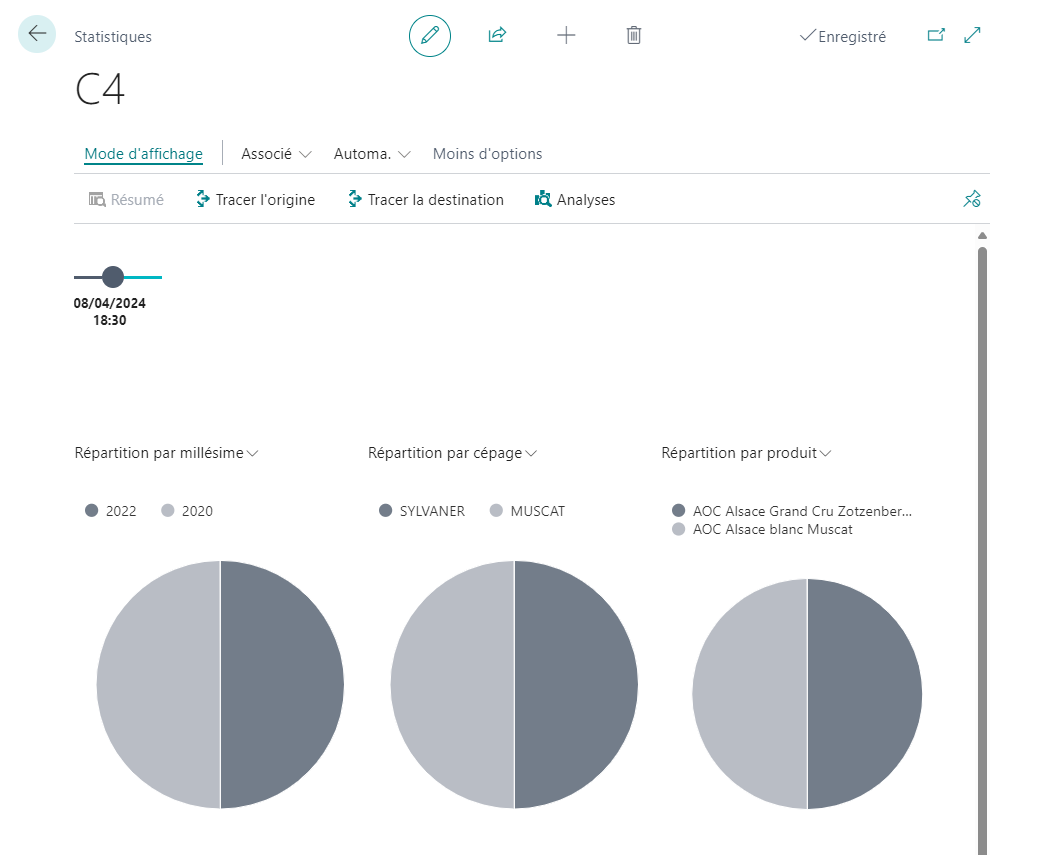Click Moins d'options menu item
Image resolution: width=1062 pixels, height=855 pixels.
[488, 154]
